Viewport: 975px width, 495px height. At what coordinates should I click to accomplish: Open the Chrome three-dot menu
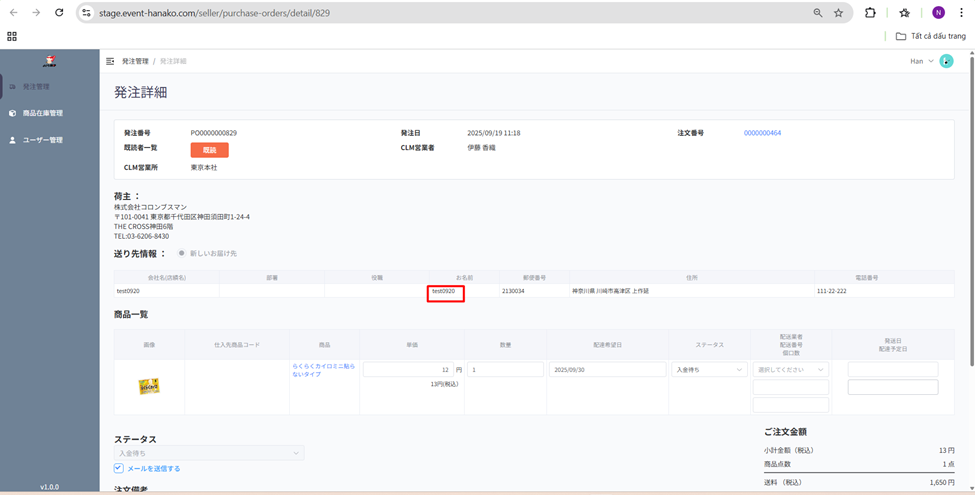[x=961, y=13]
